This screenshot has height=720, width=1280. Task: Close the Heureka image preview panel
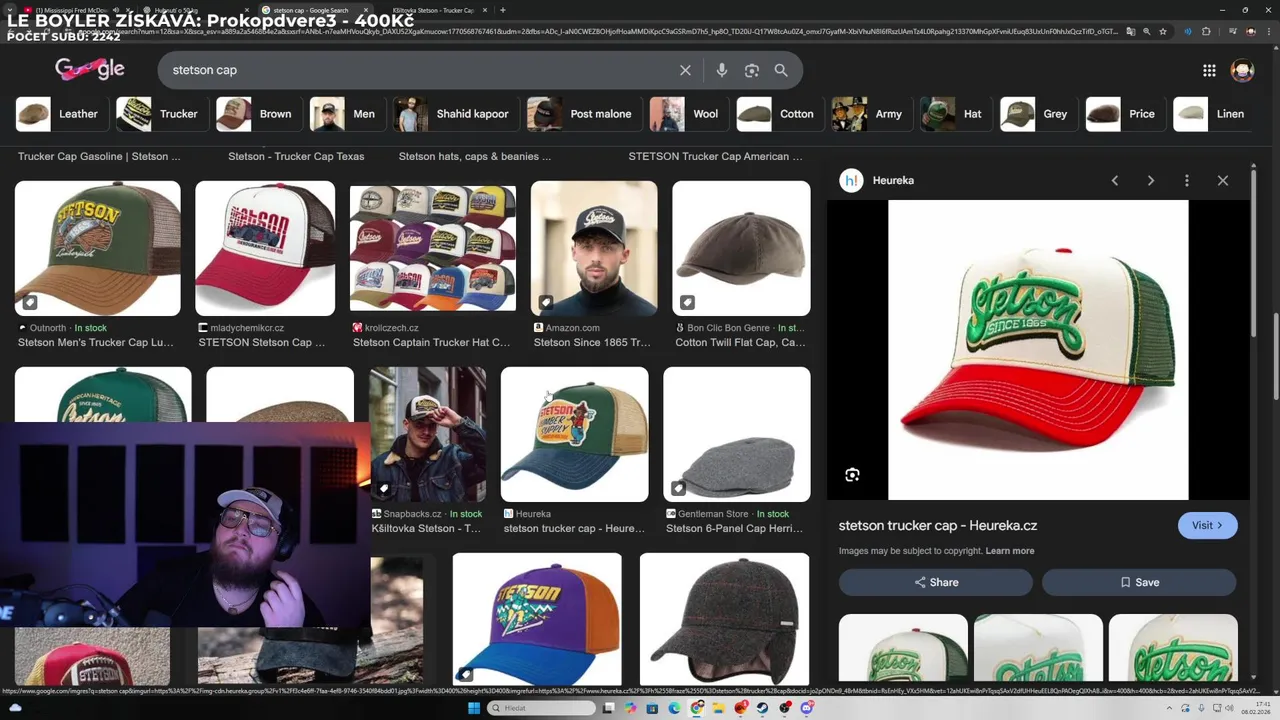(x=1223, y=180)
